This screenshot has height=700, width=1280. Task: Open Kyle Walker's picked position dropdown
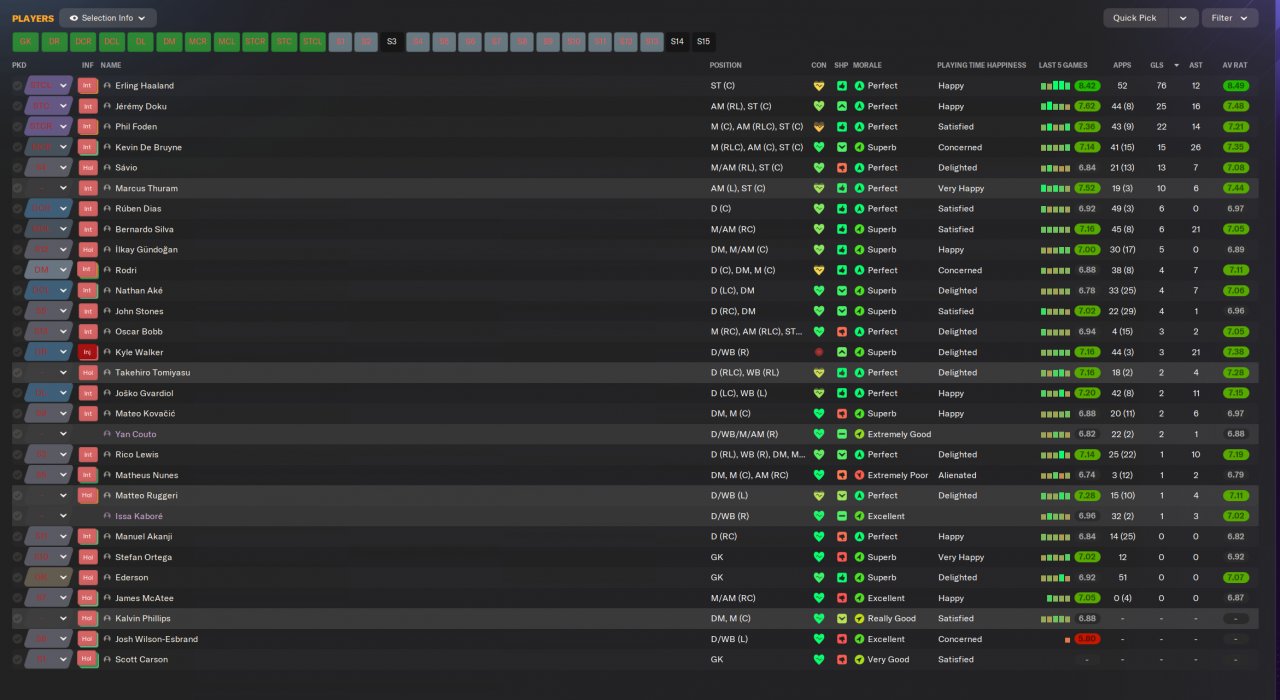(x=49, y=352)
